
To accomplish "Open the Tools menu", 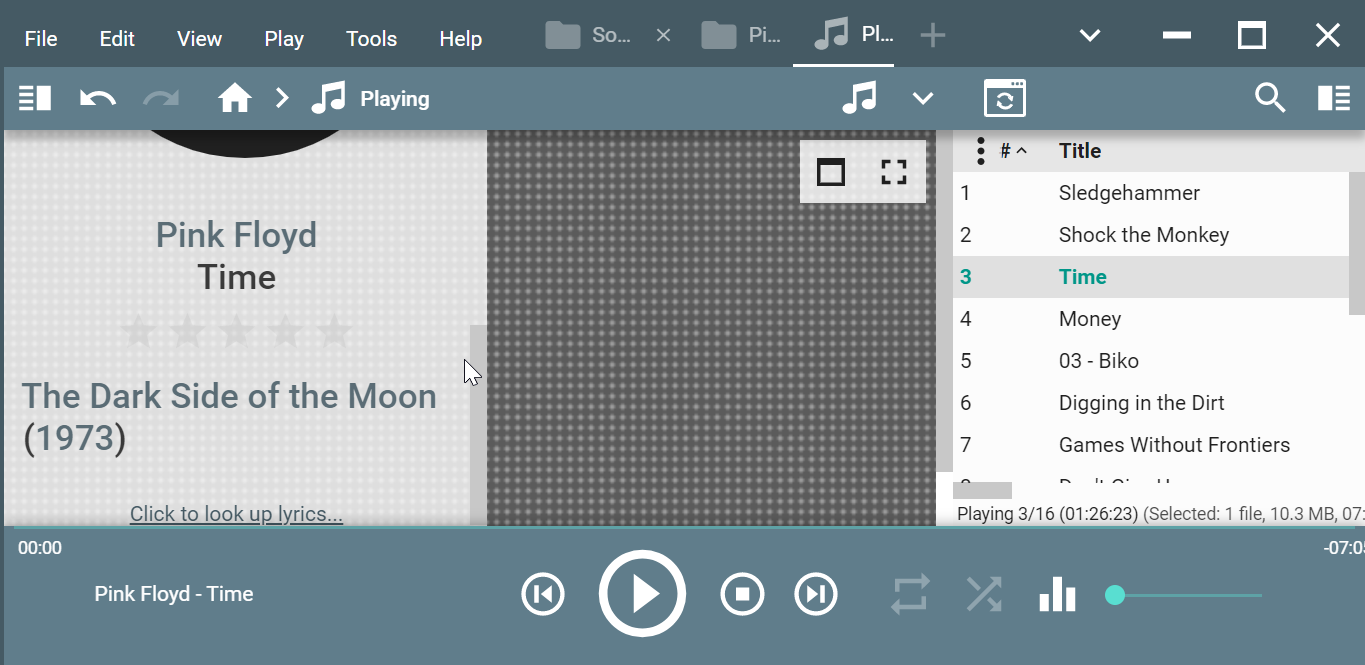I will click(371, 39).
